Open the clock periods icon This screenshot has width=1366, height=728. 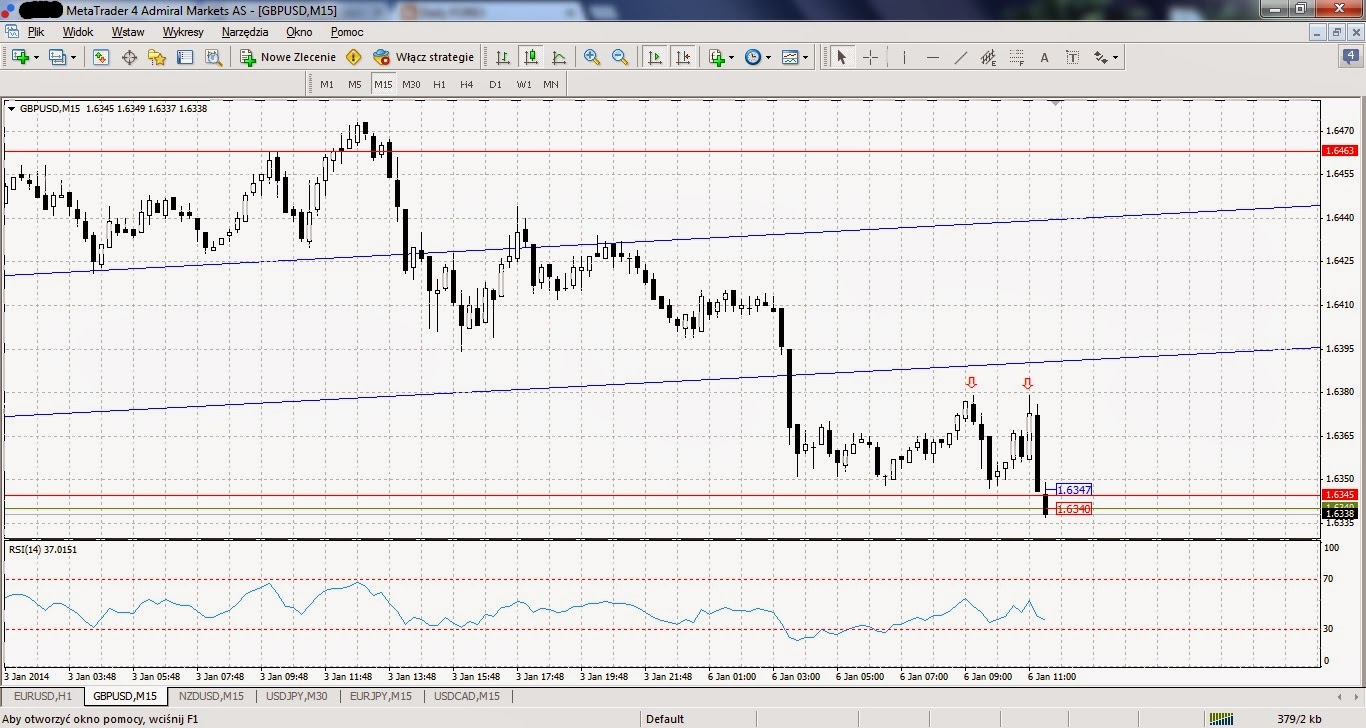tap(753, 57)
